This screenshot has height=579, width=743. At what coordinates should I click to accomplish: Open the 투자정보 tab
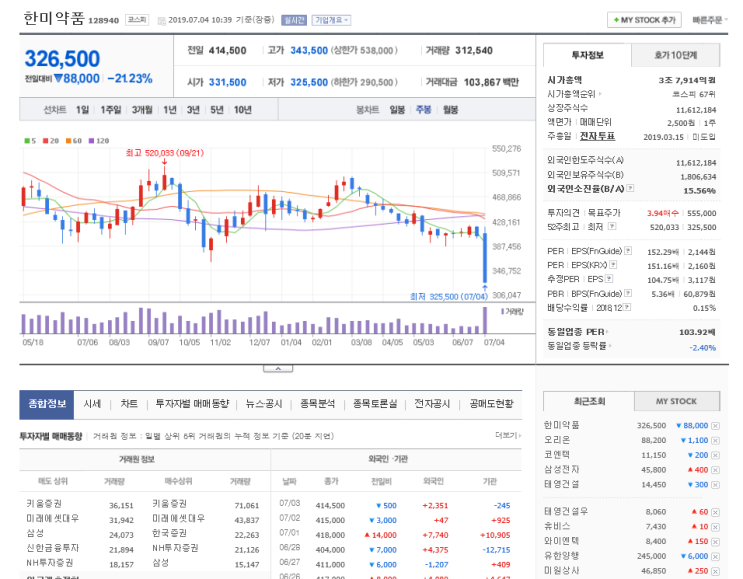click(x=587, y=55)
